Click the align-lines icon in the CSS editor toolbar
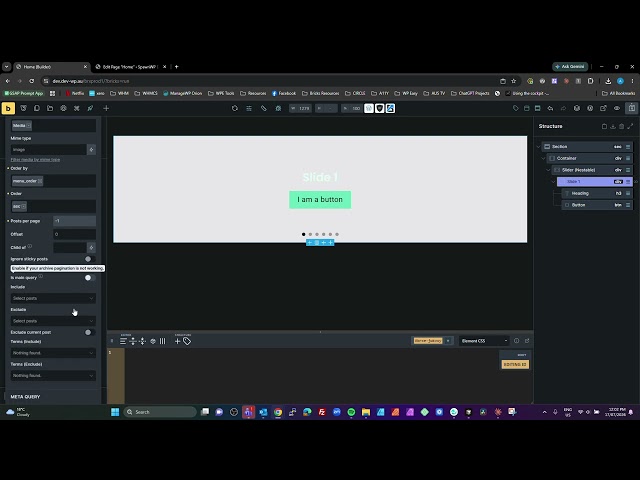 (123, 341)
